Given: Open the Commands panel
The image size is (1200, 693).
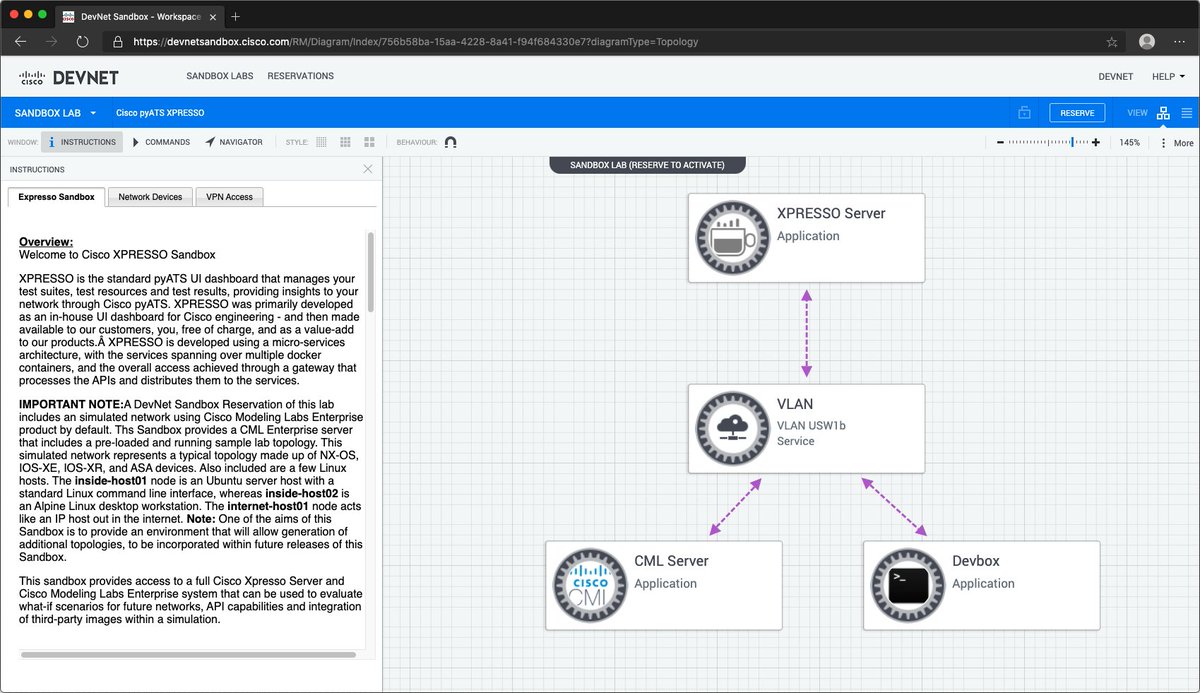Looking at the screenshot, I should (x=160, y=142).
